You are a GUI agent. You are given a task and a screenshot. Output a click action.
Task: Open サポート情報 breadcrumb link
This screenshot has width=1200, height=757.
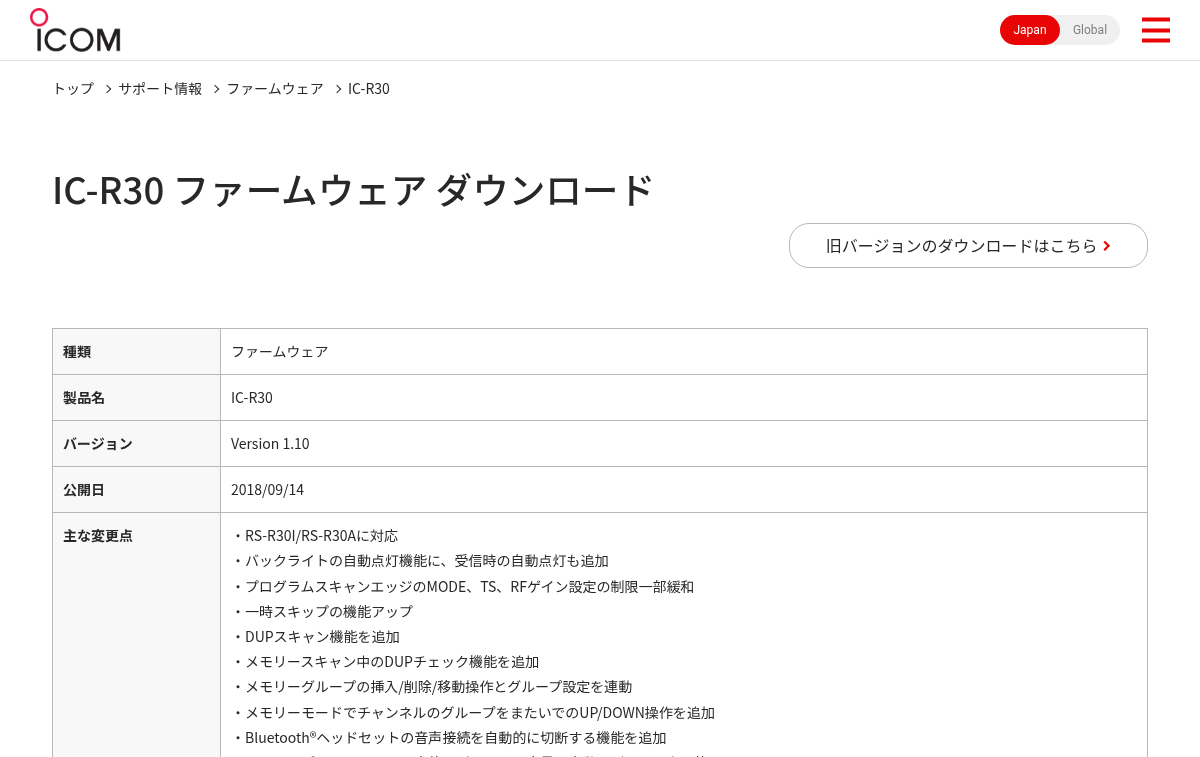click(160, 88)
